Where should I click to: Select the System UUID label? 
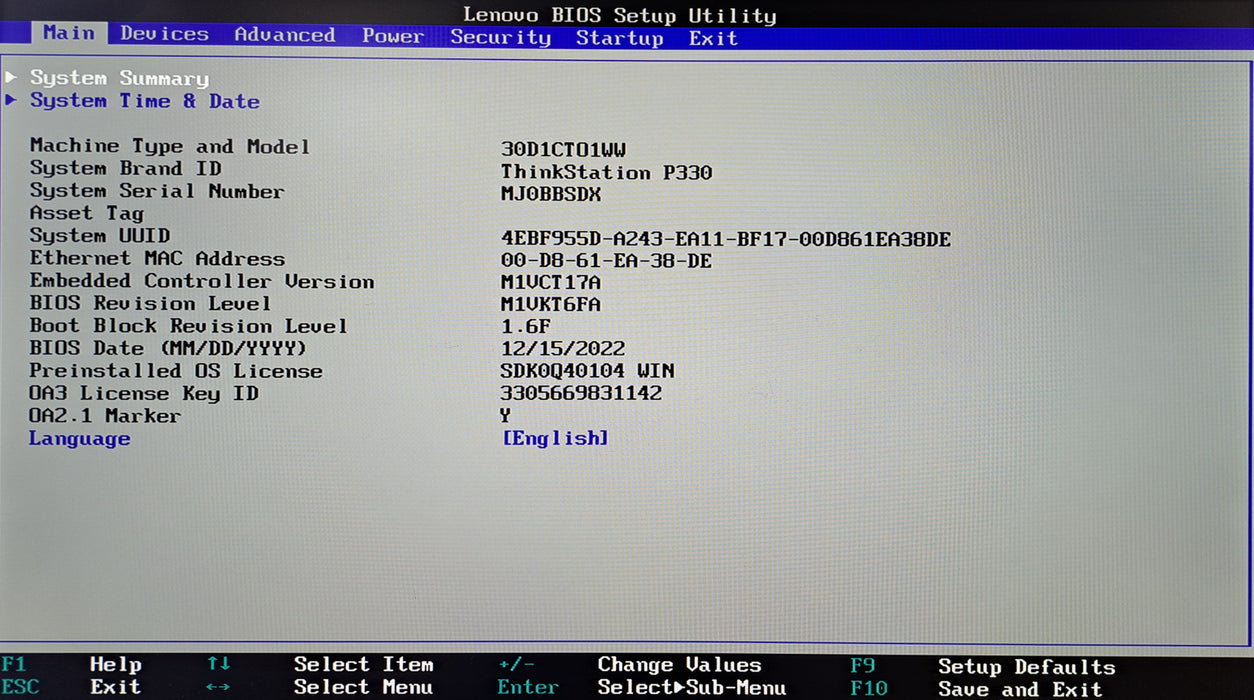(100, 236)
